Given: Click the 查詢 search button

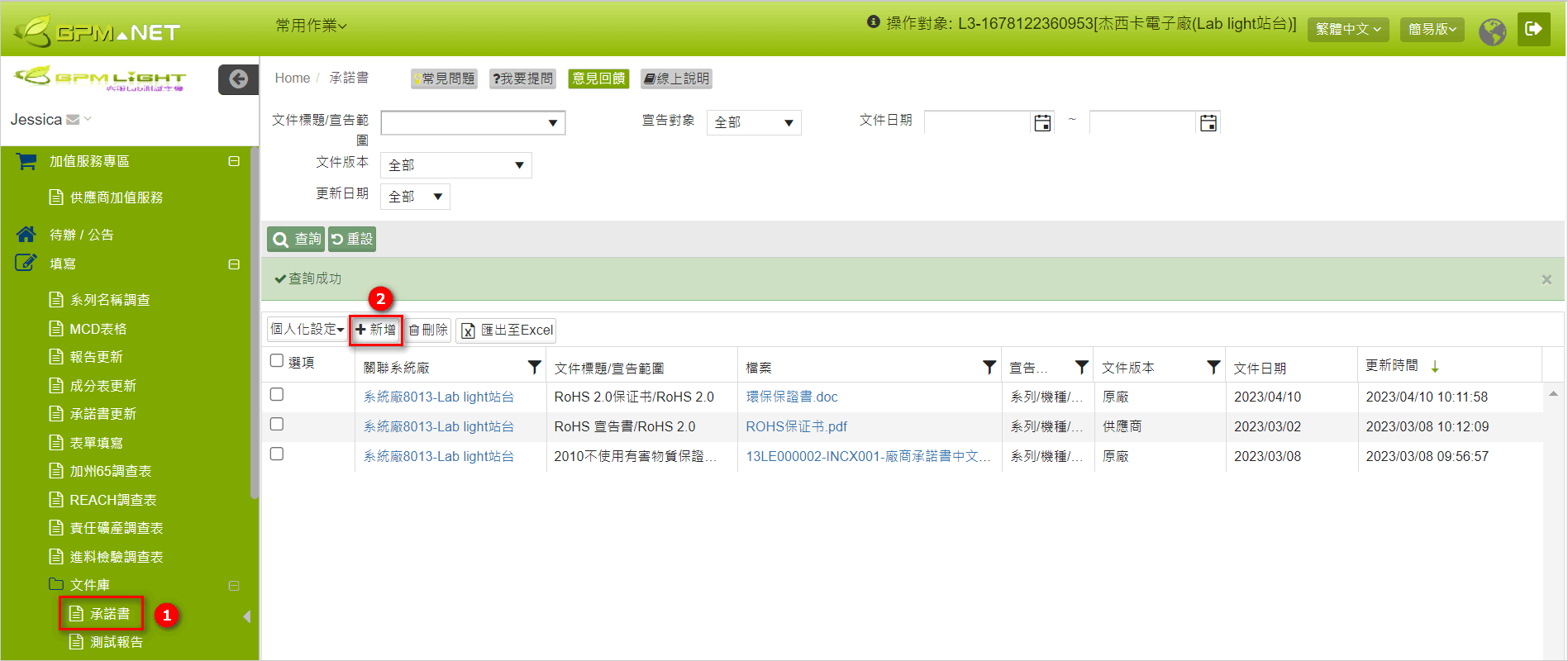Looking at the screenshot, I should pyautogui.click(x=296, y=240).
